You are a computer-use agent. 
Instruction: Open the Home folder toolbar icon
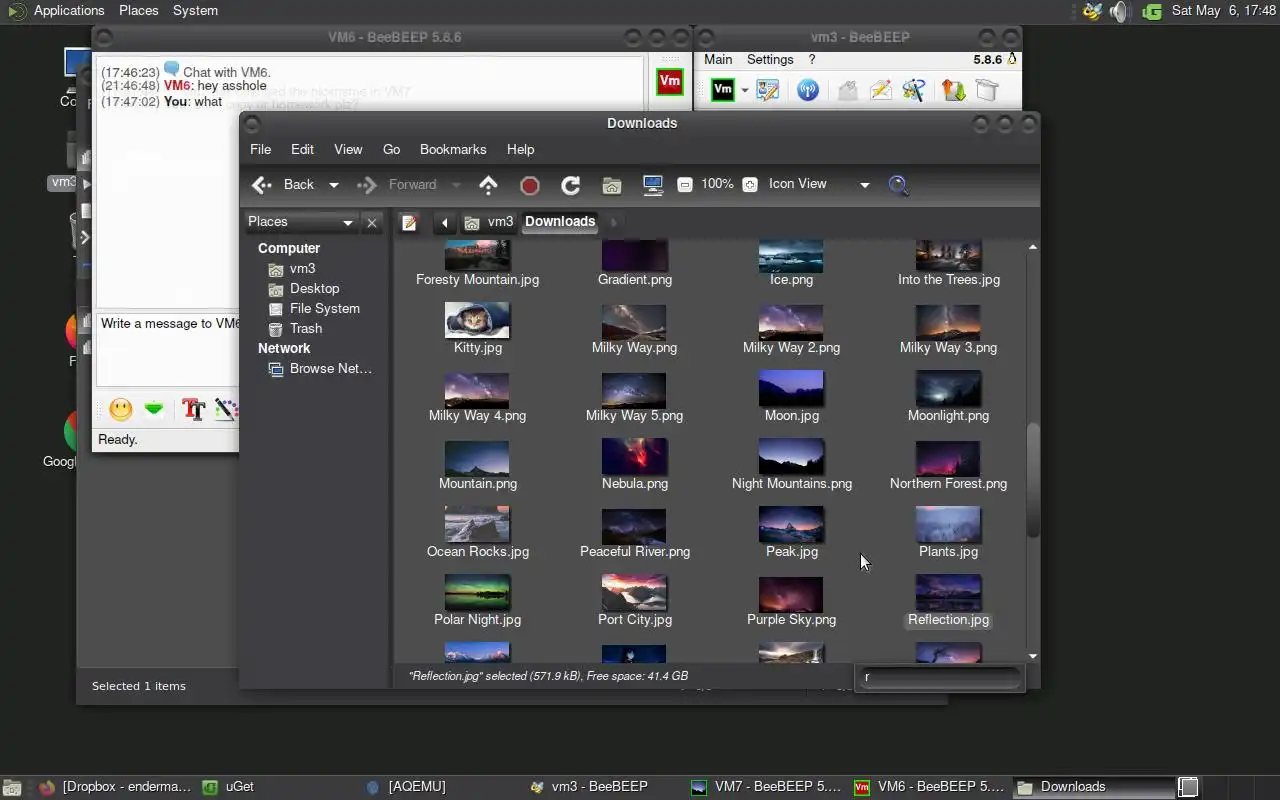pyautogui.click(x=612, y=185)
